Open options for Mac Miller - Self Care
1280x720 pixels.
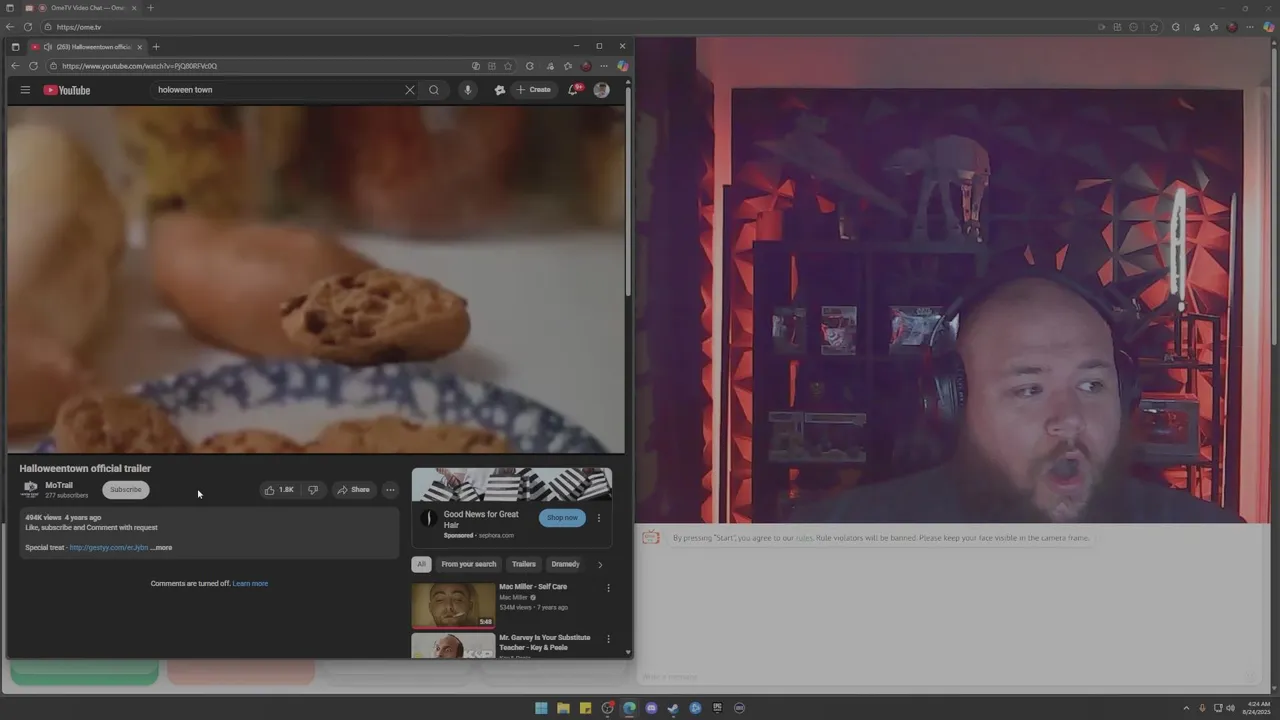coord(608,588)
